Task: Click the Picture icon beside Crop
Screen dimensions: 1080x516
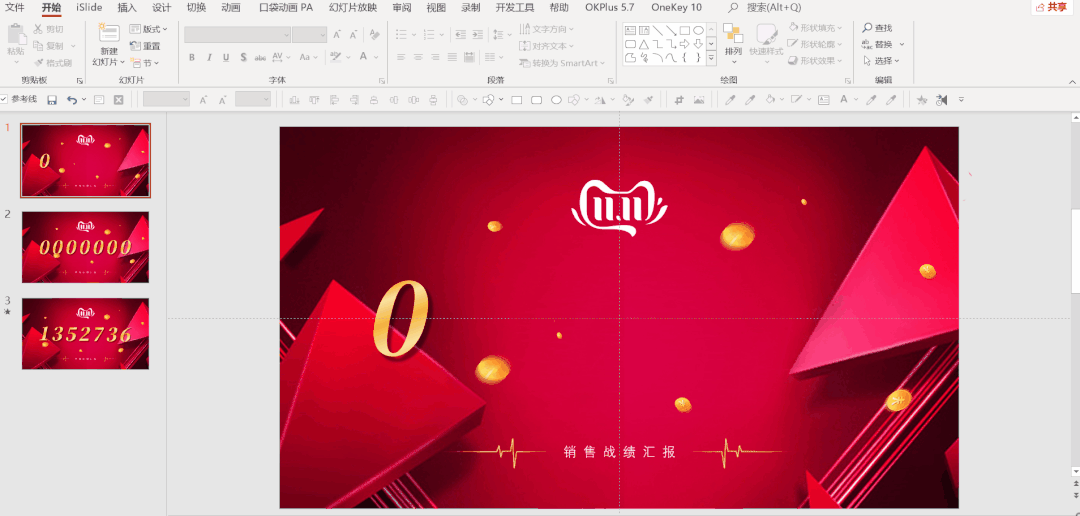Action: pos(699,100)
